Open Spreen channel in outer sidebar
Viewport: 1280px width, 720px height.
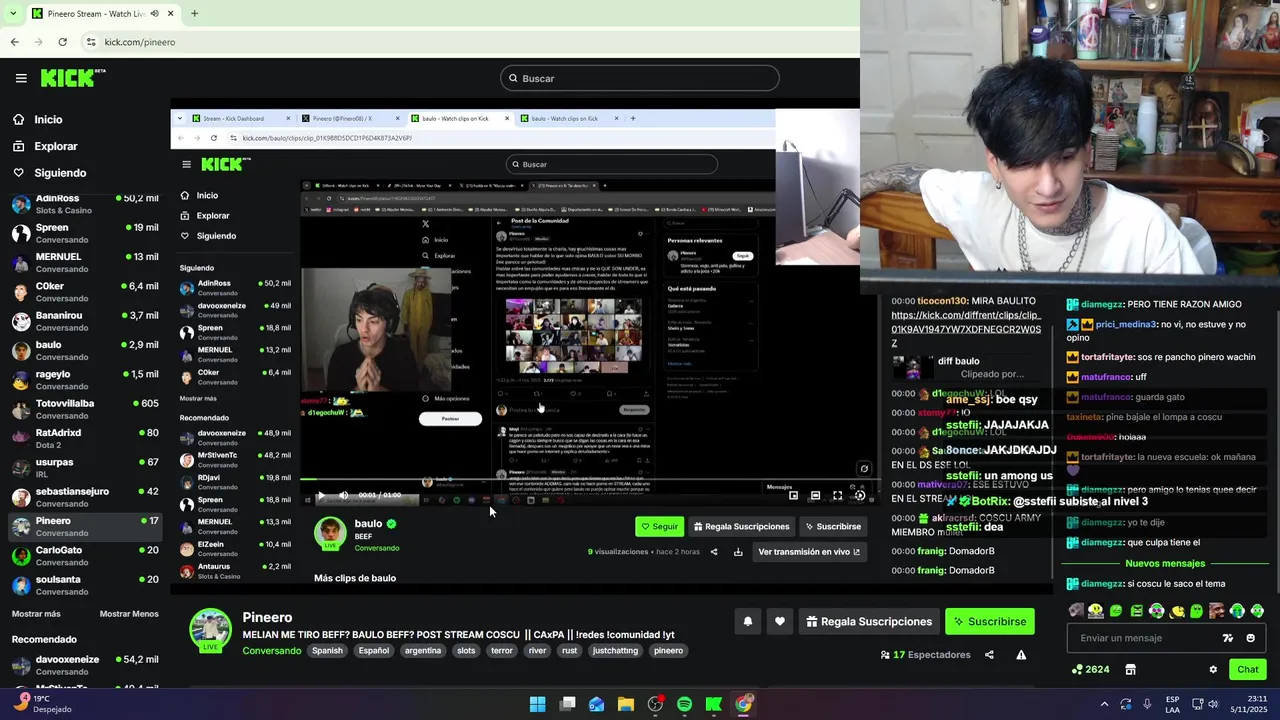84,233
